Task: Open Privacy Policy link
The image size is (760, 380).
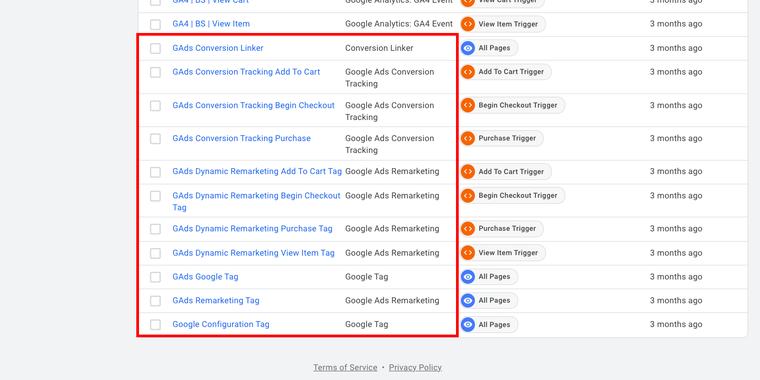Action: [x=415, y=367]
